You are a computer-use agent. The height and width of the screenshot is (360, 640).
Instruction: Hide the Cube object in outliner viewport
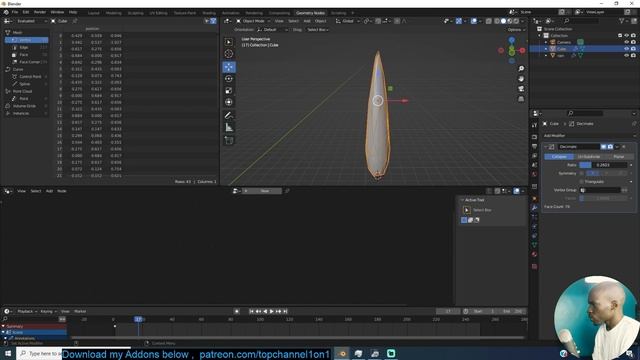coord(627,49)
